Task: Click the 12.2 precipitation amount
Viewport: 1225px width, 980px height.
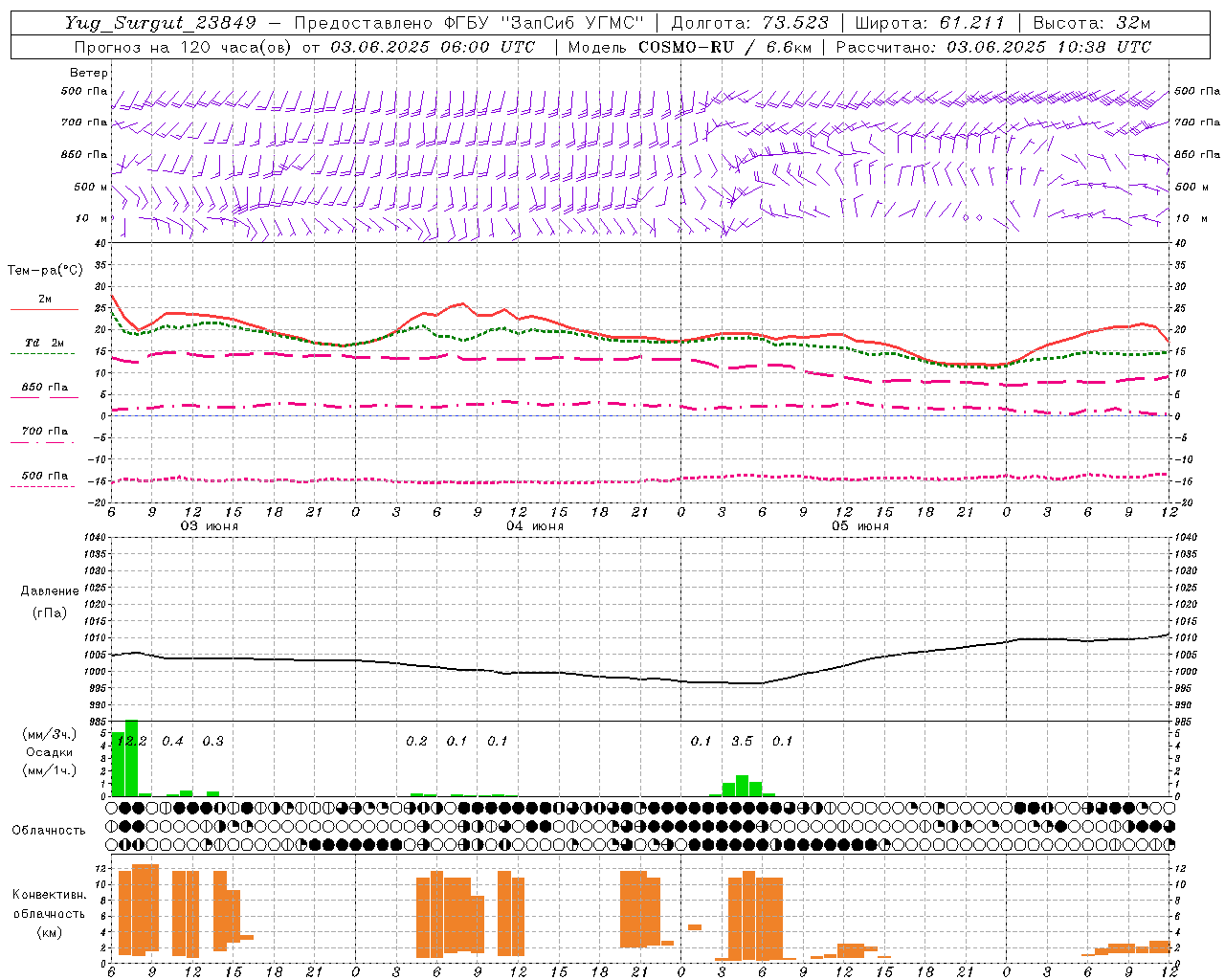Action: point(131,741)
